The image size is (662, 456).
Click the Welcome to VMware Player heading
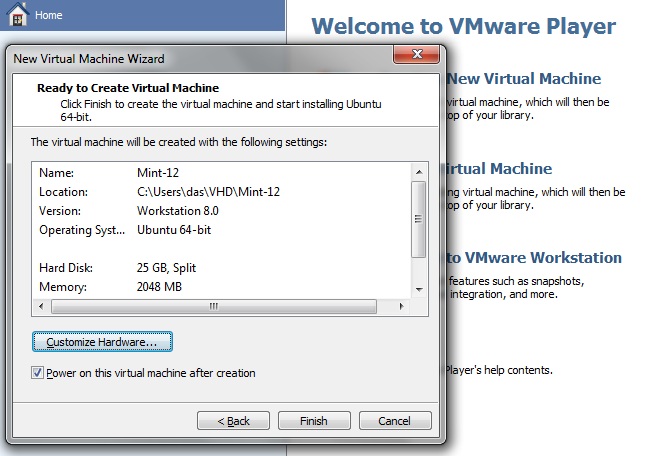click(x=464, y=26)
